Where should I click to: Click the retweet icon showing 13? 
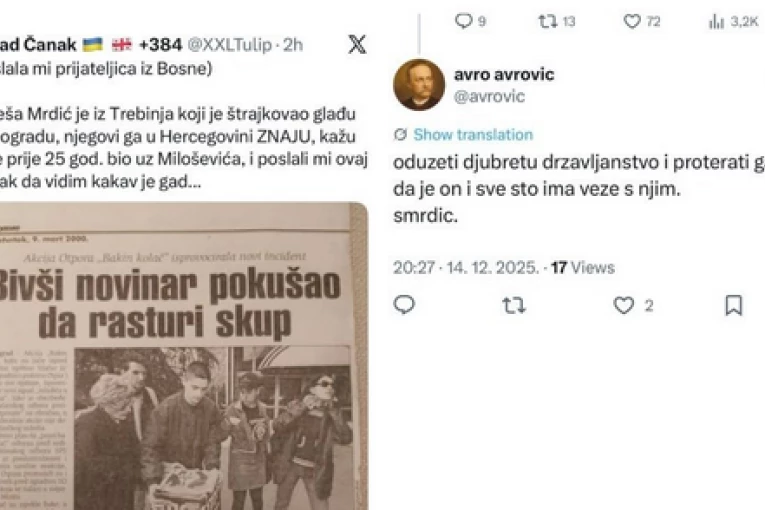click(x=547, y=21)
